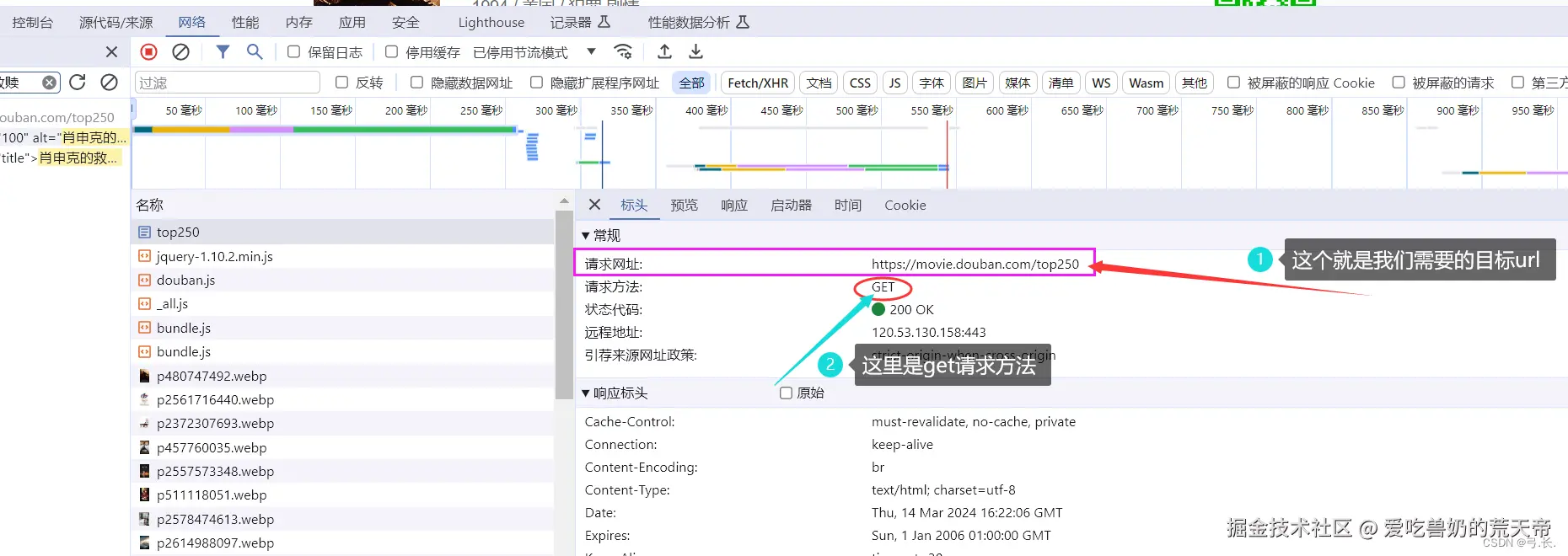Open the Lighthouse tab

(491, 23)
